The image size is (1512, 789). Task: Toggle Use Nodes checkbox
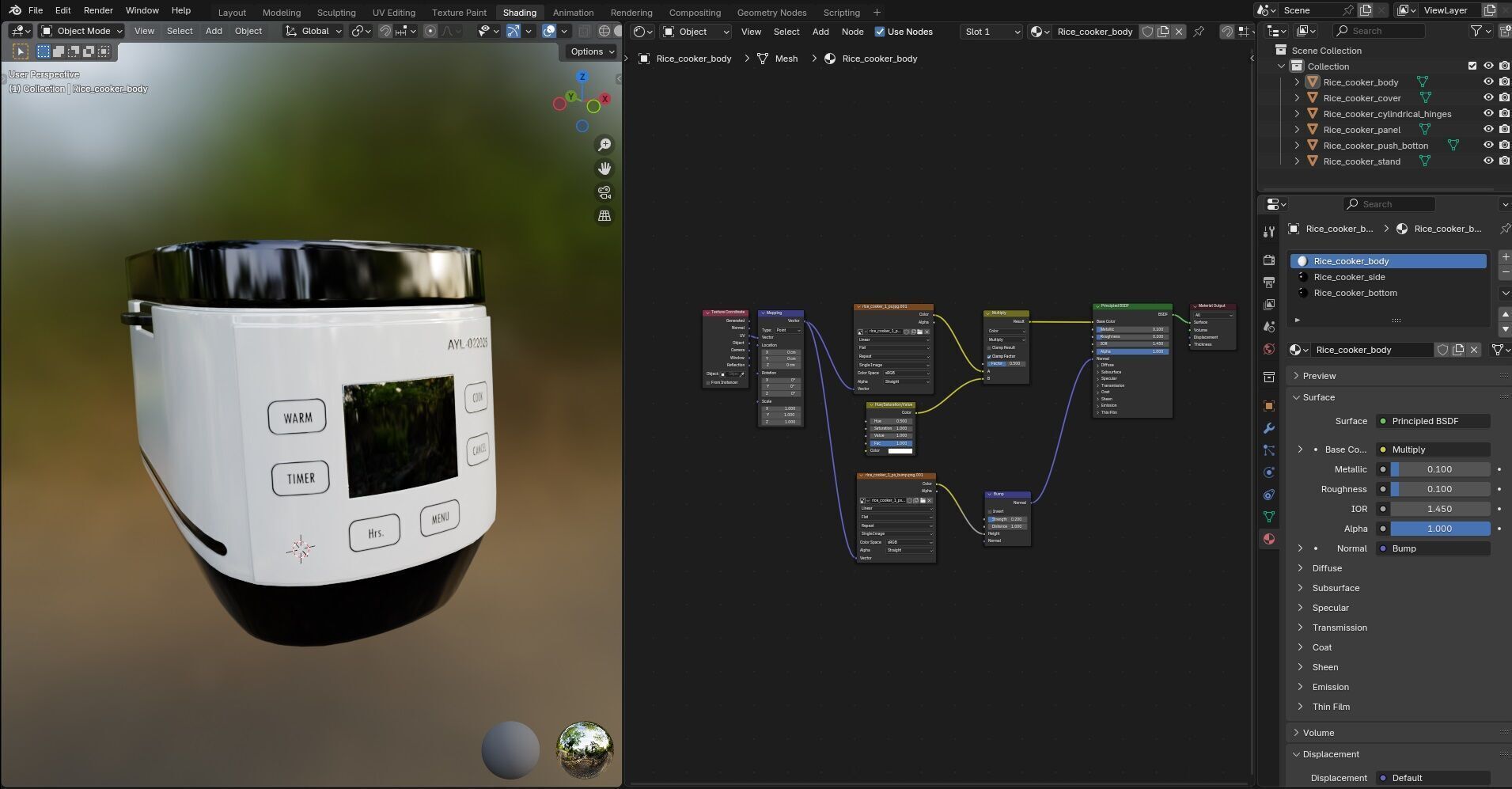coord(880,32)
